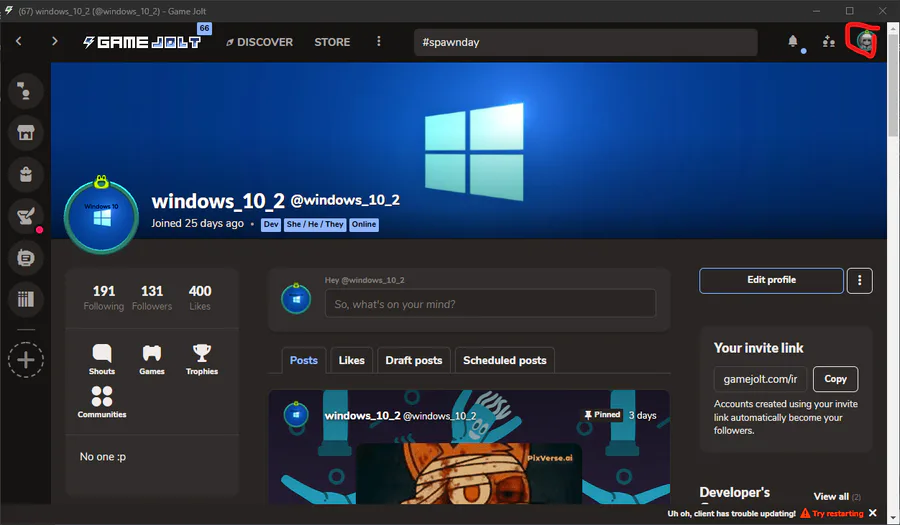Open top navigation more options menu
The height and width of the screenshot is (525, 900).
(x=378, y=41)
